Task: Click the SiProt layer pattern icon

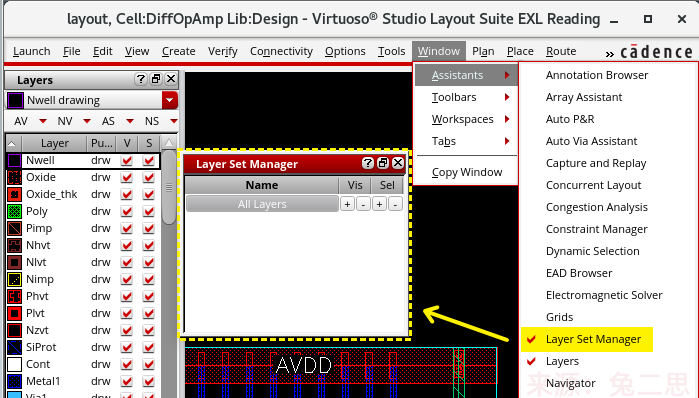Action: pos(14,347)
